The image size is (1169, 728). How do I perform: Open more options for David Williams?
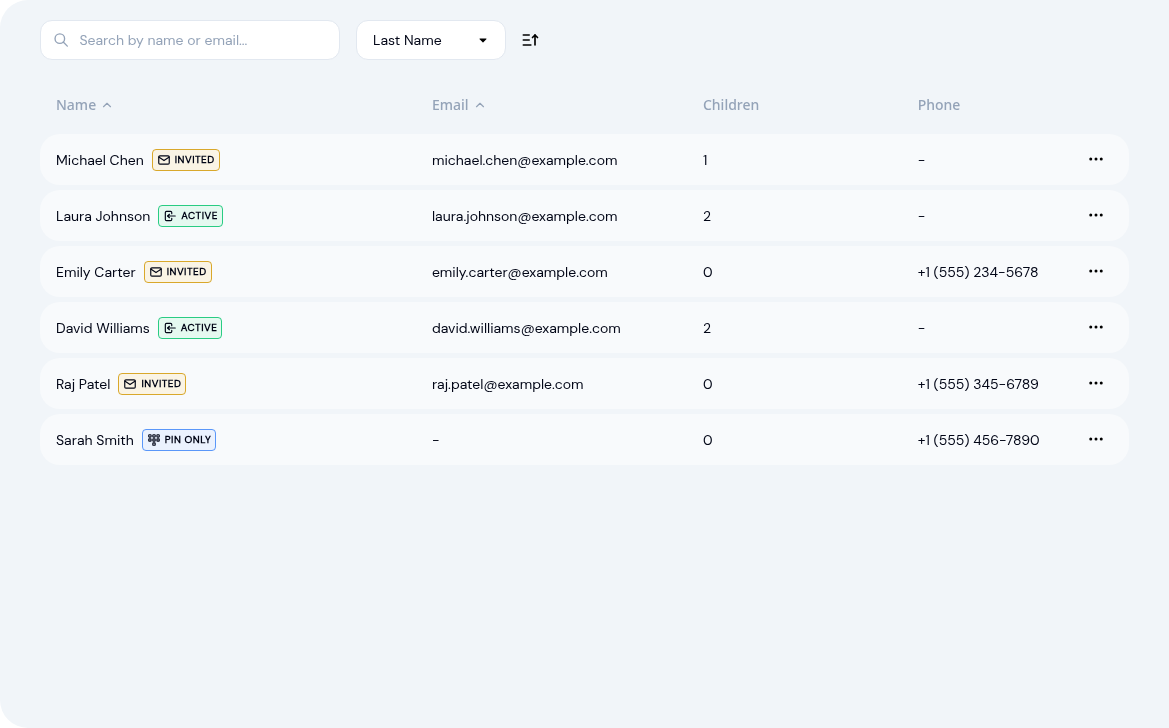tap(1095, 327)
